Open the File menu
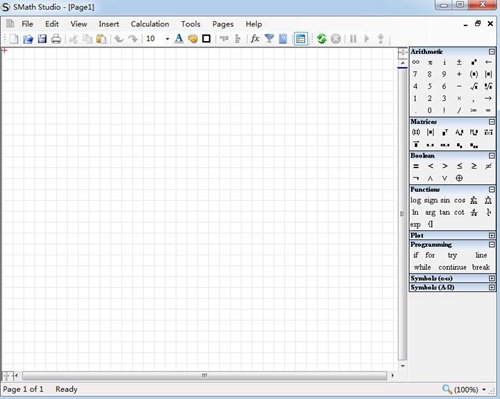The width and height of the screenshot is (500, 399). (27, 24)
